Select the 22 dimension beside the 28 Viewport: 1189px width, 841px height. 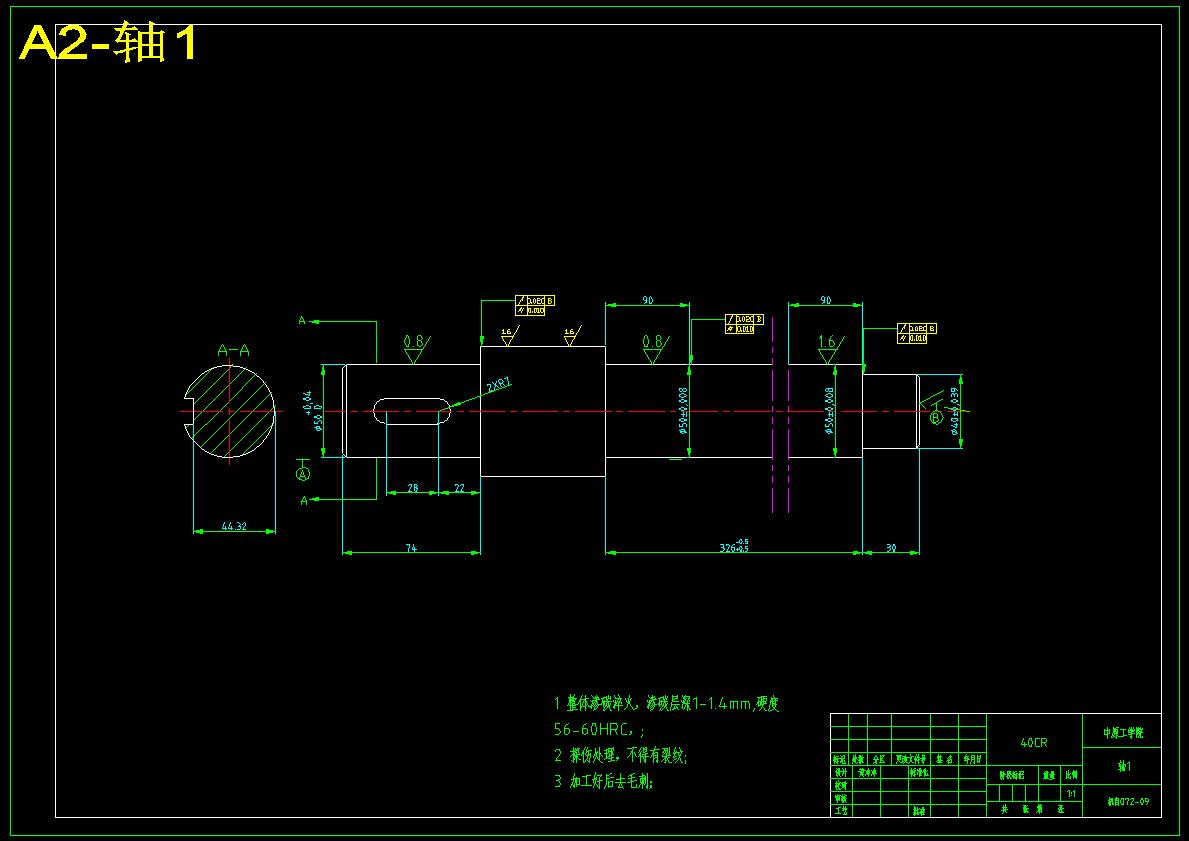(459, 488)
